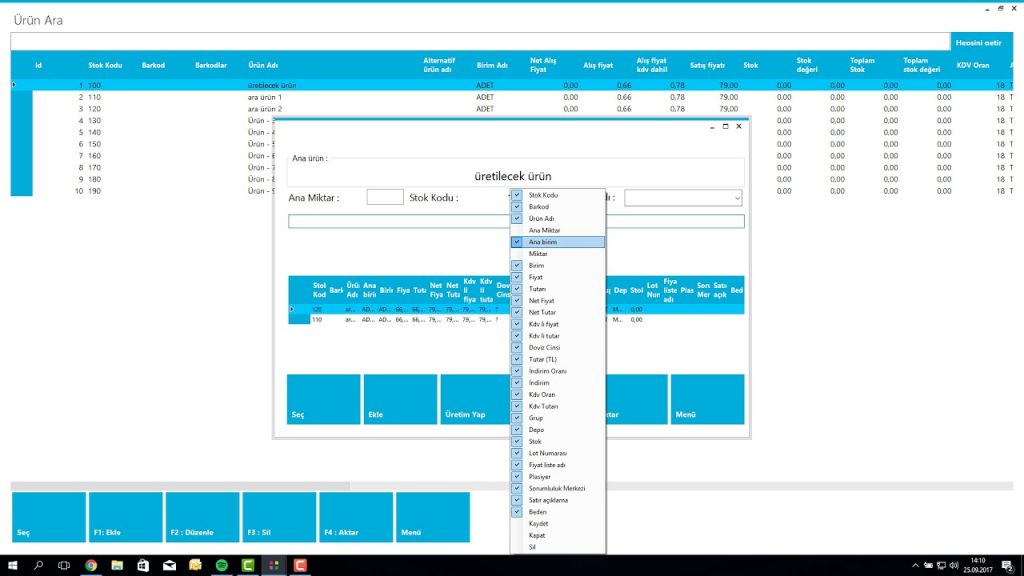Show hidden system tray icons
This screenshot has width=1024, height=576.
pos(916,566)
